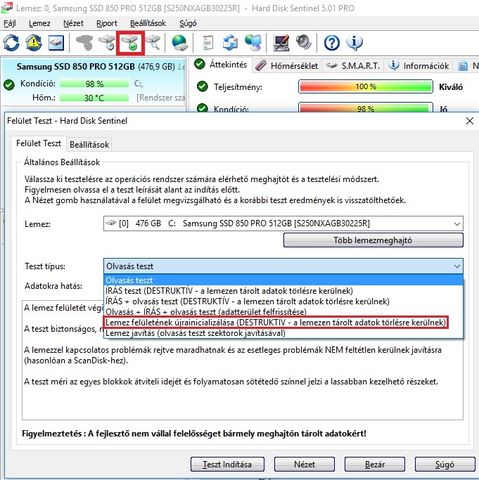The width and height of the screenshot is (479, 480).
Task: Click the Nézet button in the dialog
Action: (304, 464)
